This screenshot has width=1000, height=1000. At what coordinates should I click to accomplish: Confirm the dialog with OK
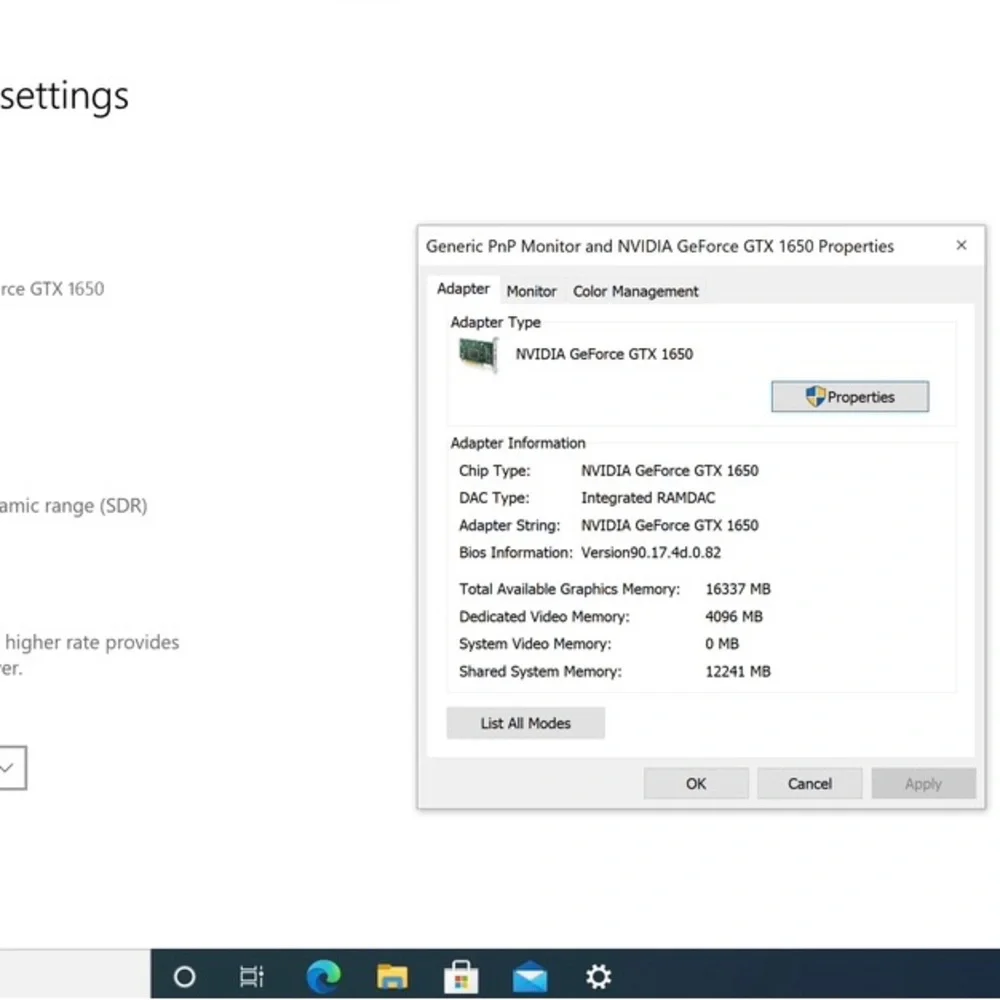696,784
